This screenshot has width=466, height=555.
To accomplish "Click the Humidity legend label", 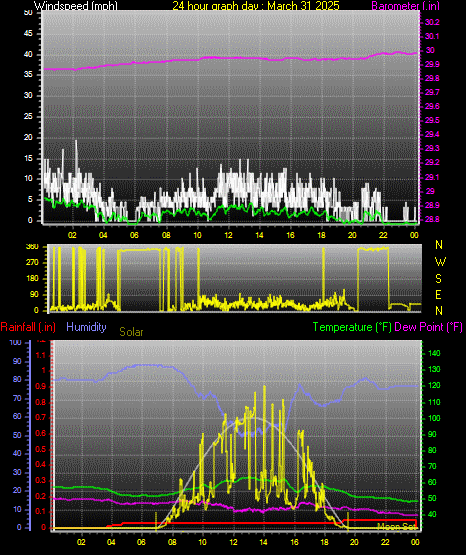I will pos(86,327).
